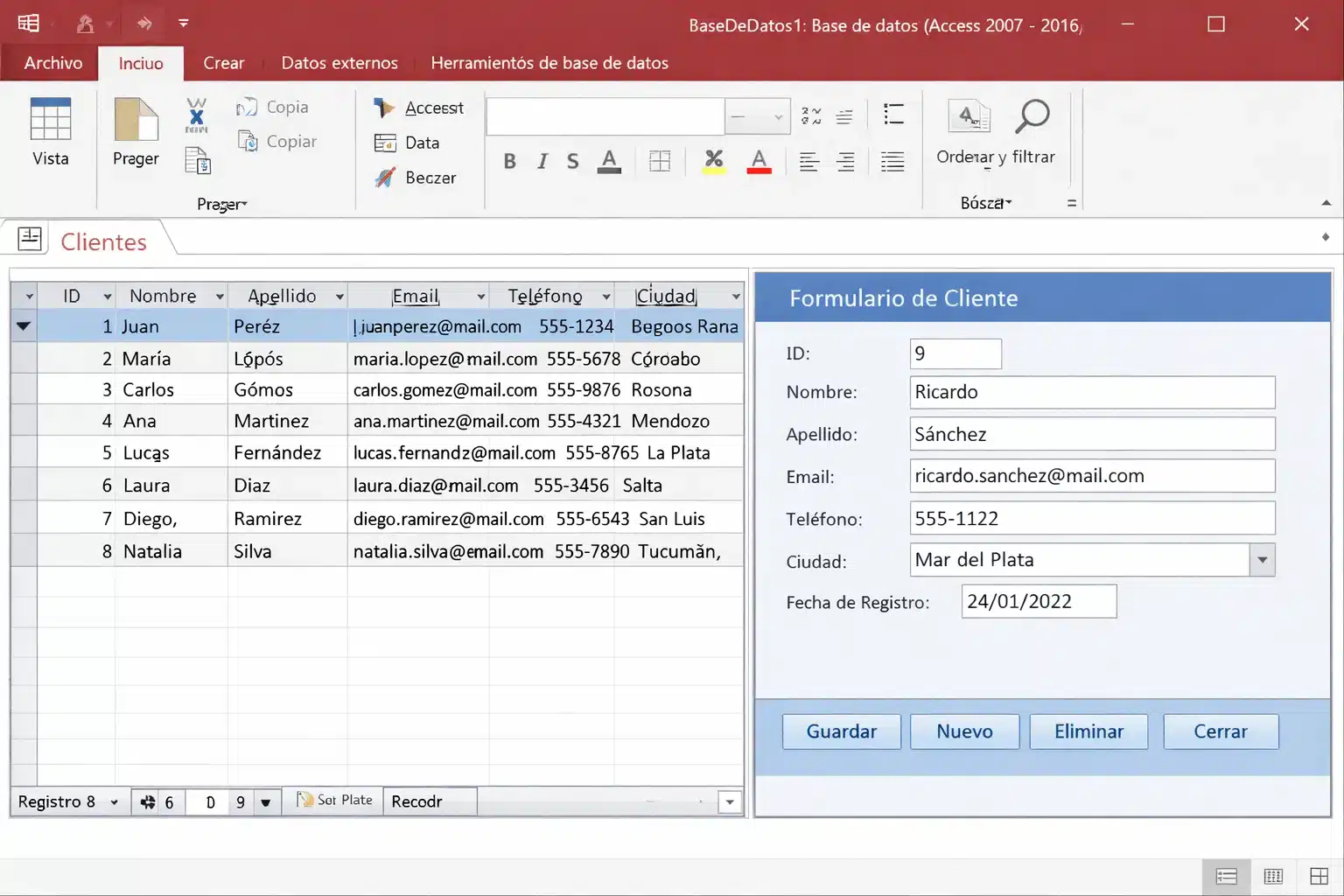Switch to the Crear ribbon tab
Screen dimensions: 1344x896
[224, 62]
